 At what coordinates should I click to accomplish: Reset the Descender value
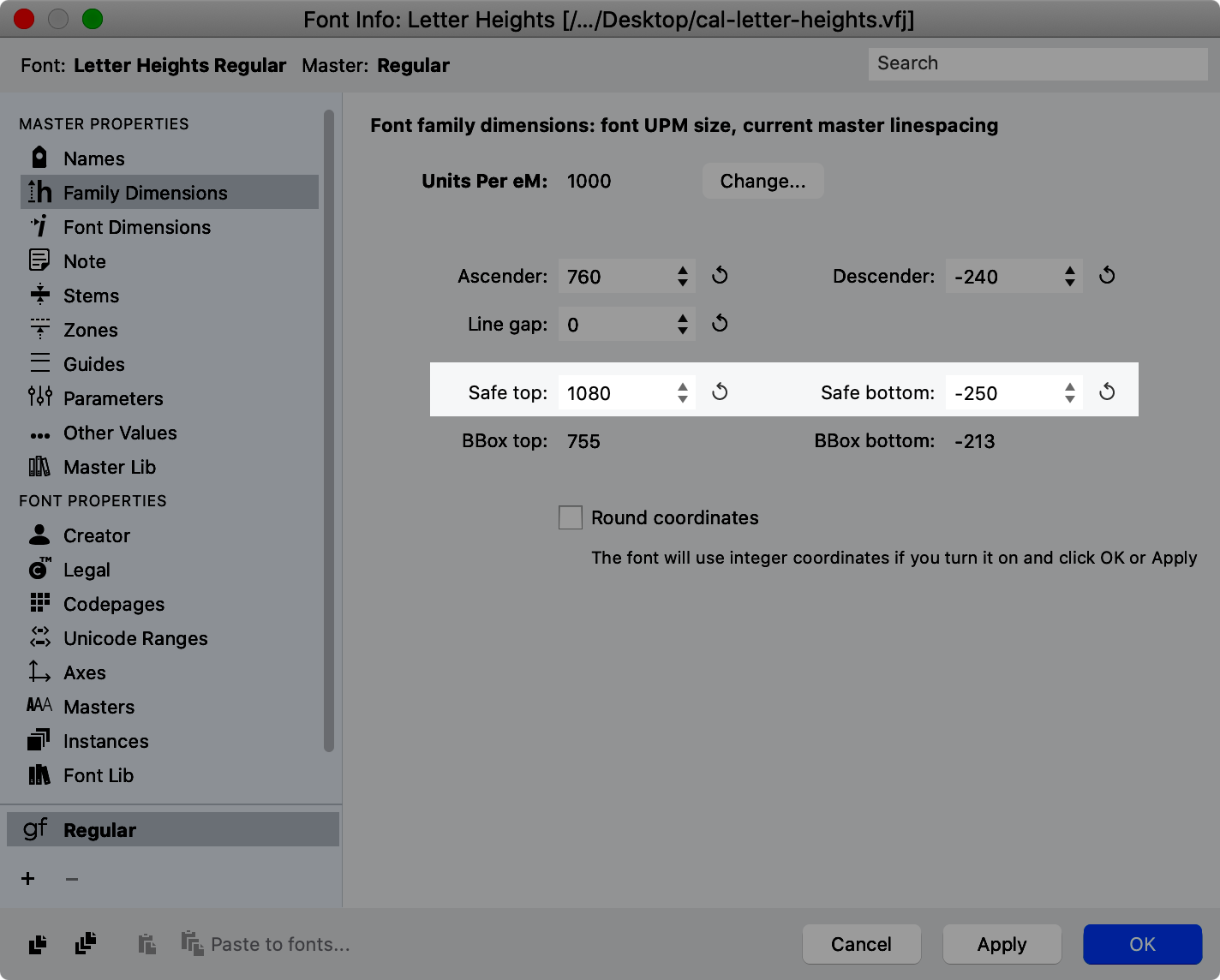tap(1107, 276)
